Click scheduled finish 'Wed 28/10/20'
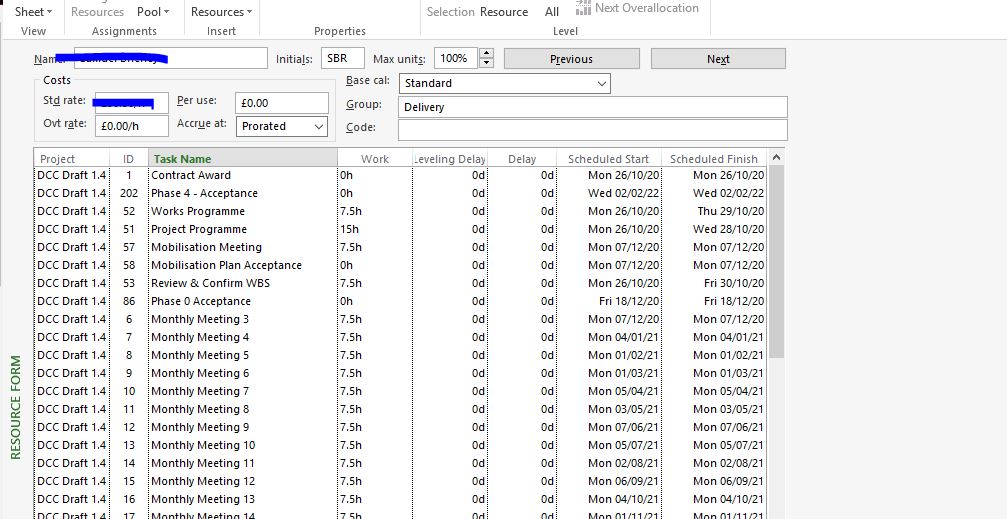The image size is (1007, 519). tap(729, 229)
